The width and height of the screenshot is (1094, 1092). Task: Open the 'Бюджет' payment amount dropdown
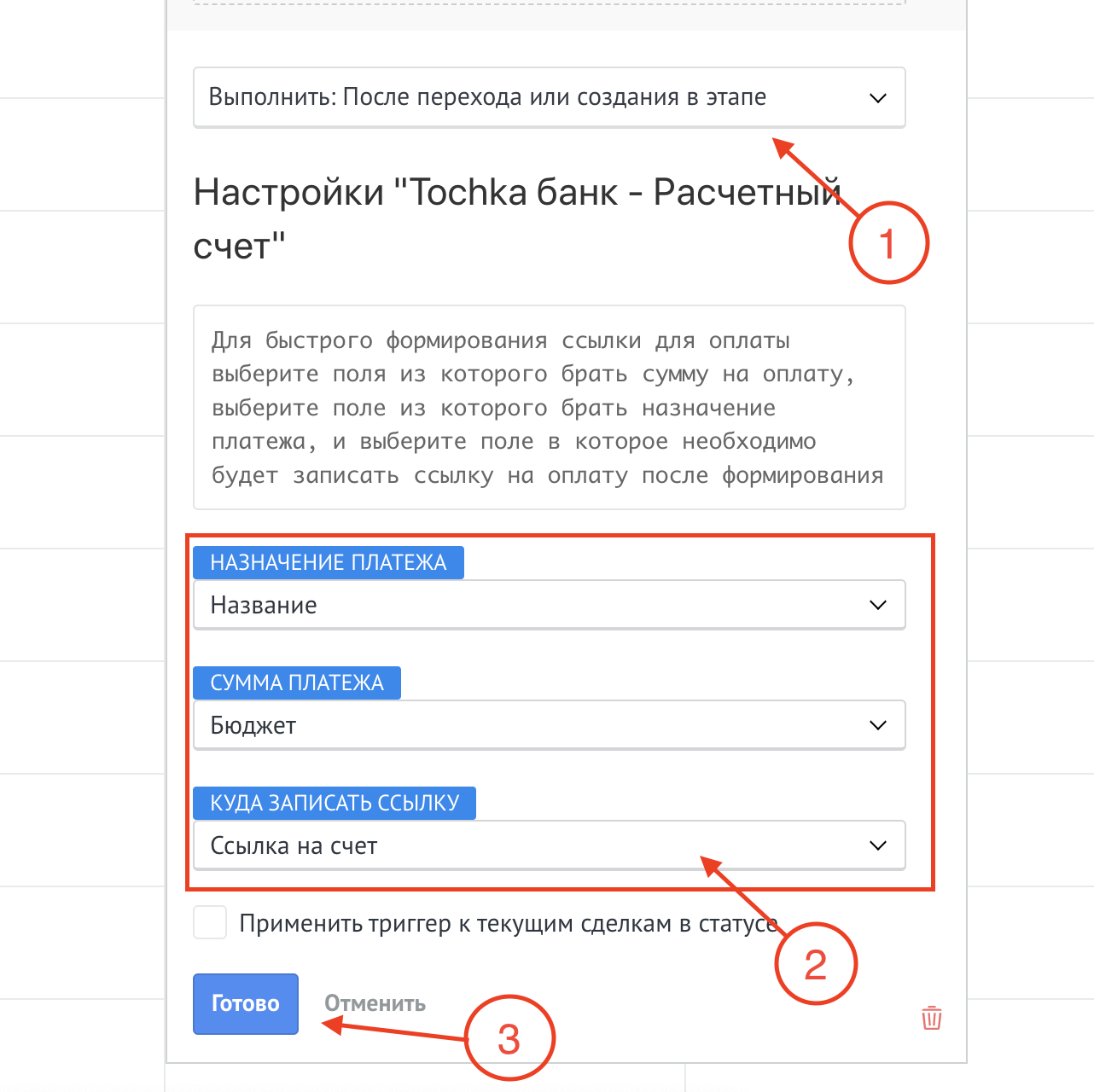[x=549, y=725]
